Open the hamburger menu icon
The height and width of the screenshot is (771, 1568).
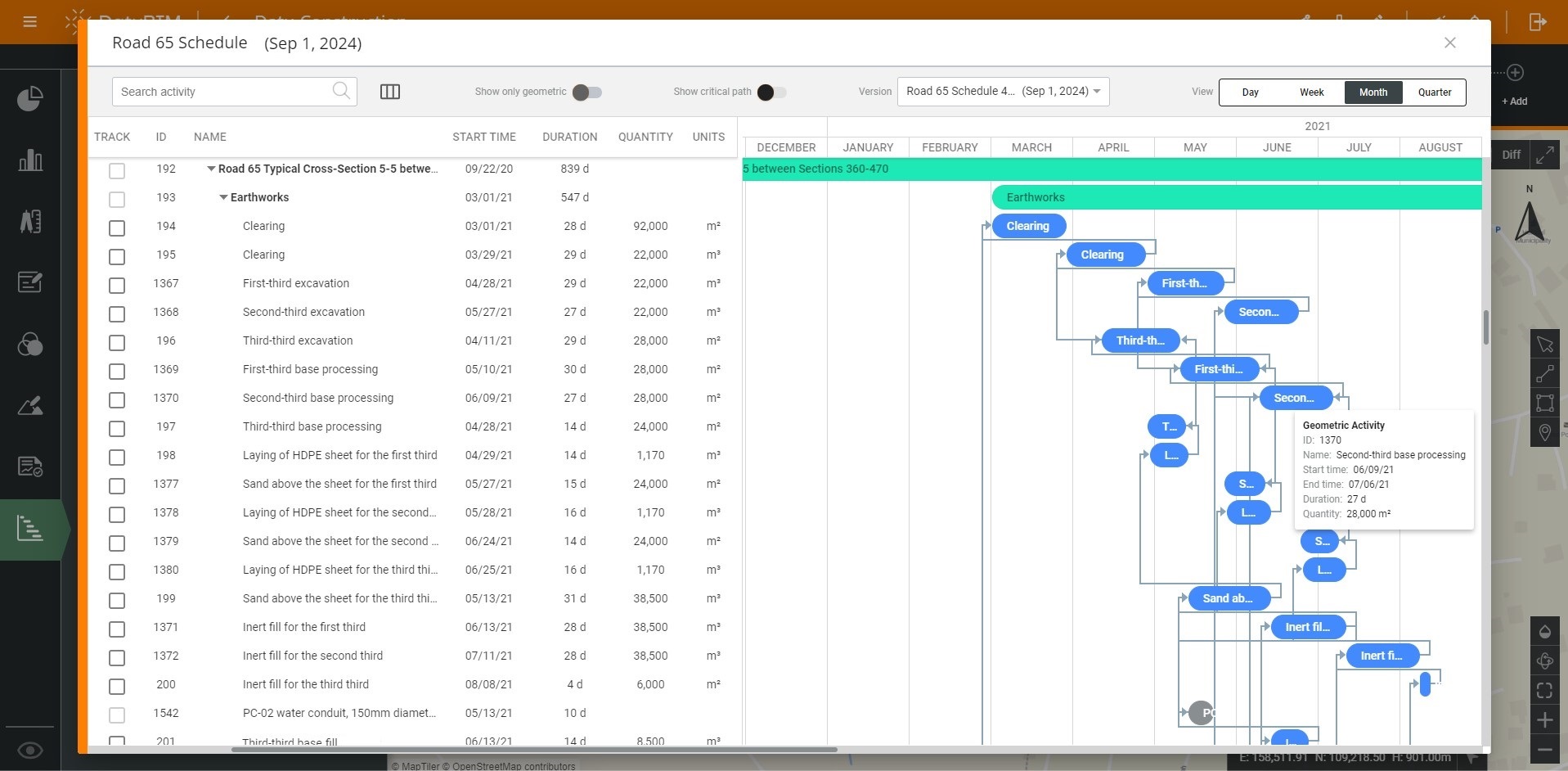click(30, 22)
